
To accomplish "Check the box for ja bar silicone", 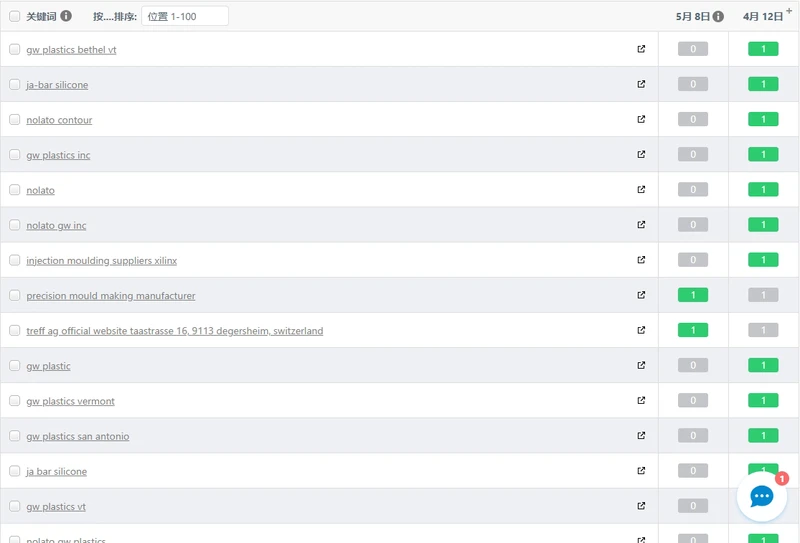I will (x=15, y=472).
